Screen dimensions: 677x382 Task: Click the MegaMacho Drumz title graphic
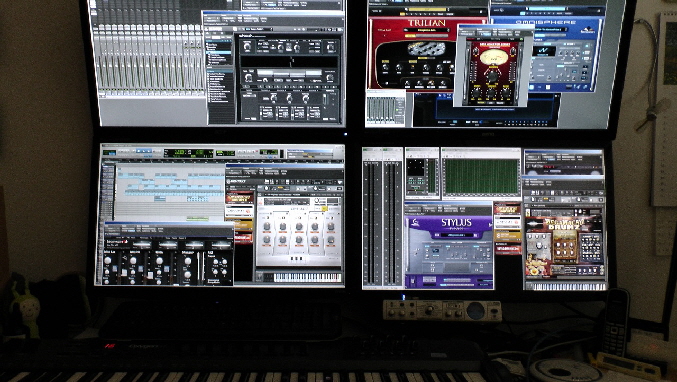(x=564, y=224)
